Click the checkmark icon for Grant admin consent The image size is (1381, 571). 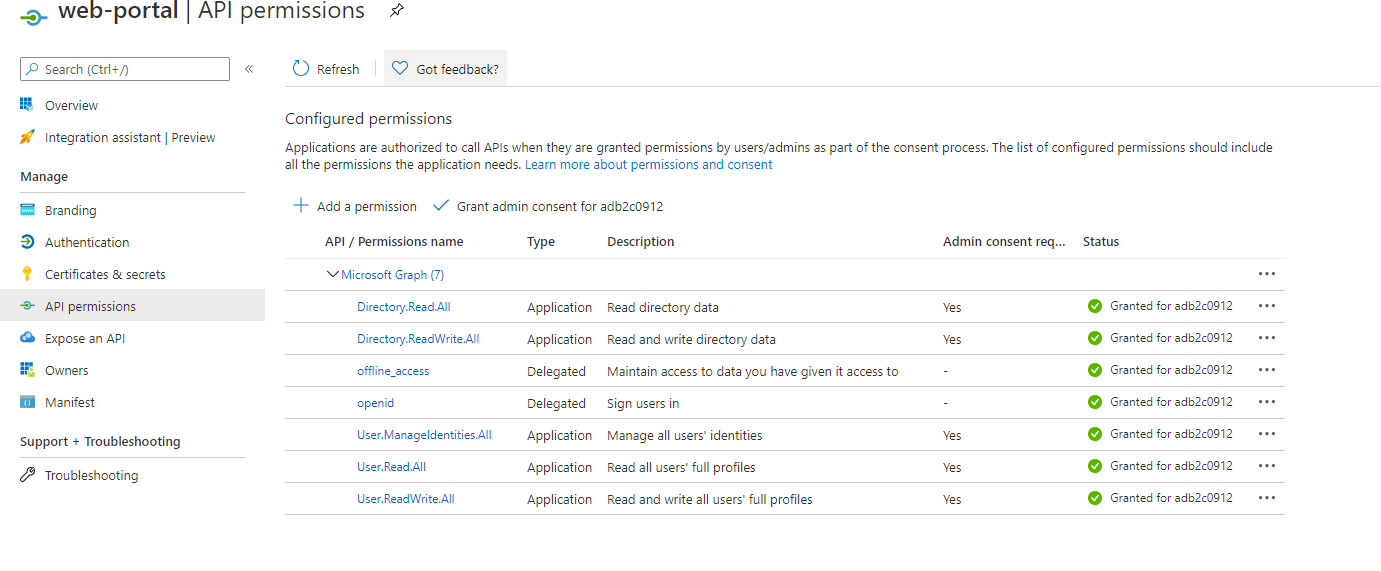[x=440, y=206]
